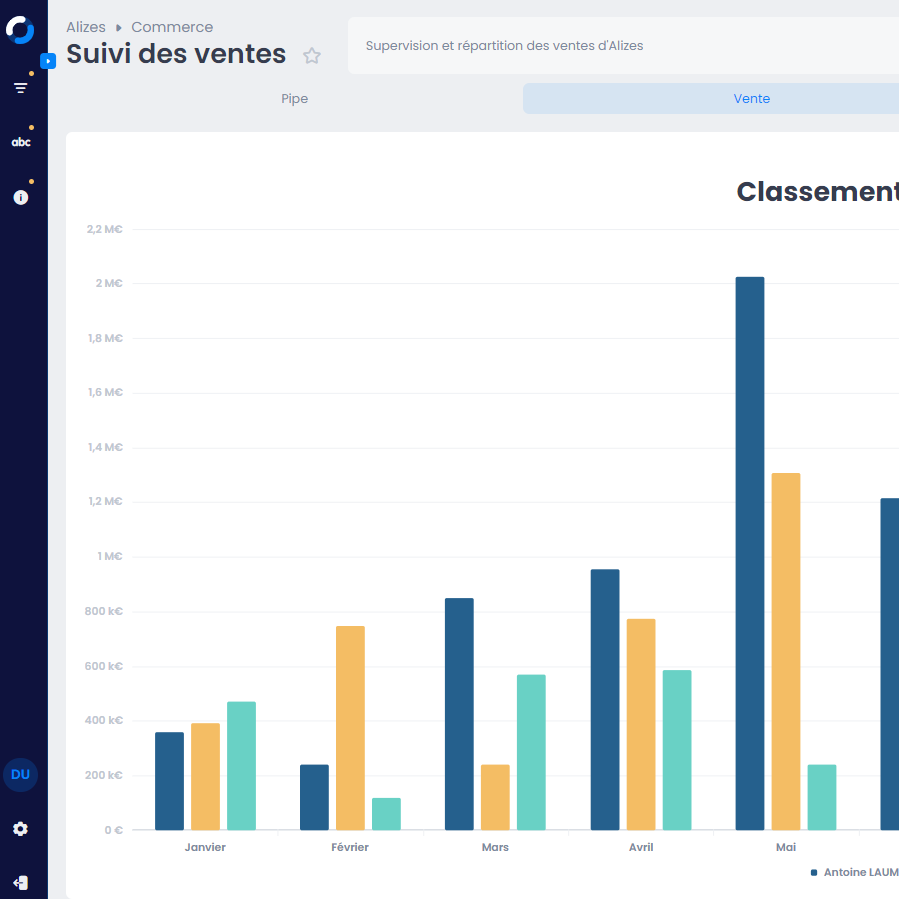Open the DU user avatar

pos(20,774)
